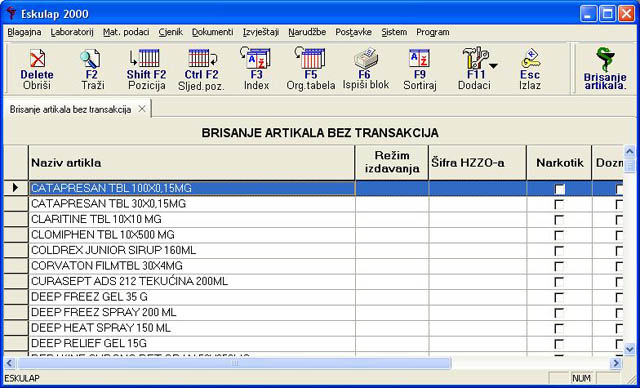Select row CLOMIPHEN TBL 10X500 MG
This screenshot has height=388, width=640.
tap(313, 235)
